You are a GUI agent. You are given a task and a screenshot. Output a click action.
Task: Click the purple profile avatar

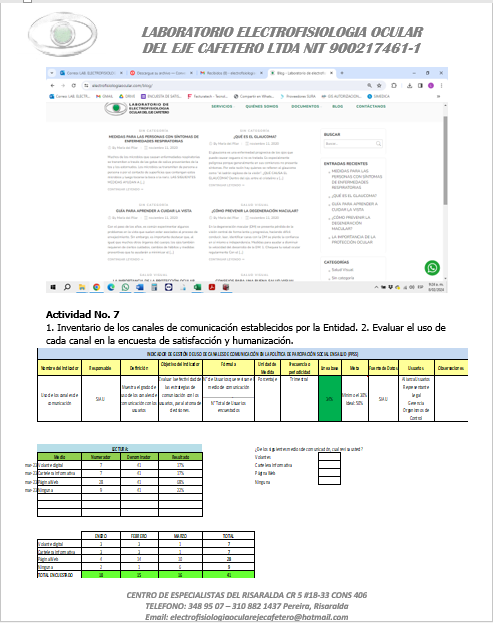431,85
